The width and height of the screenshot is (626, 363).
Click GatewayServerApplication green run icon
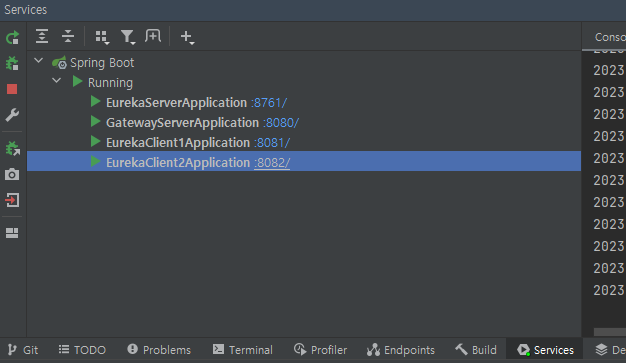point(95,121)
